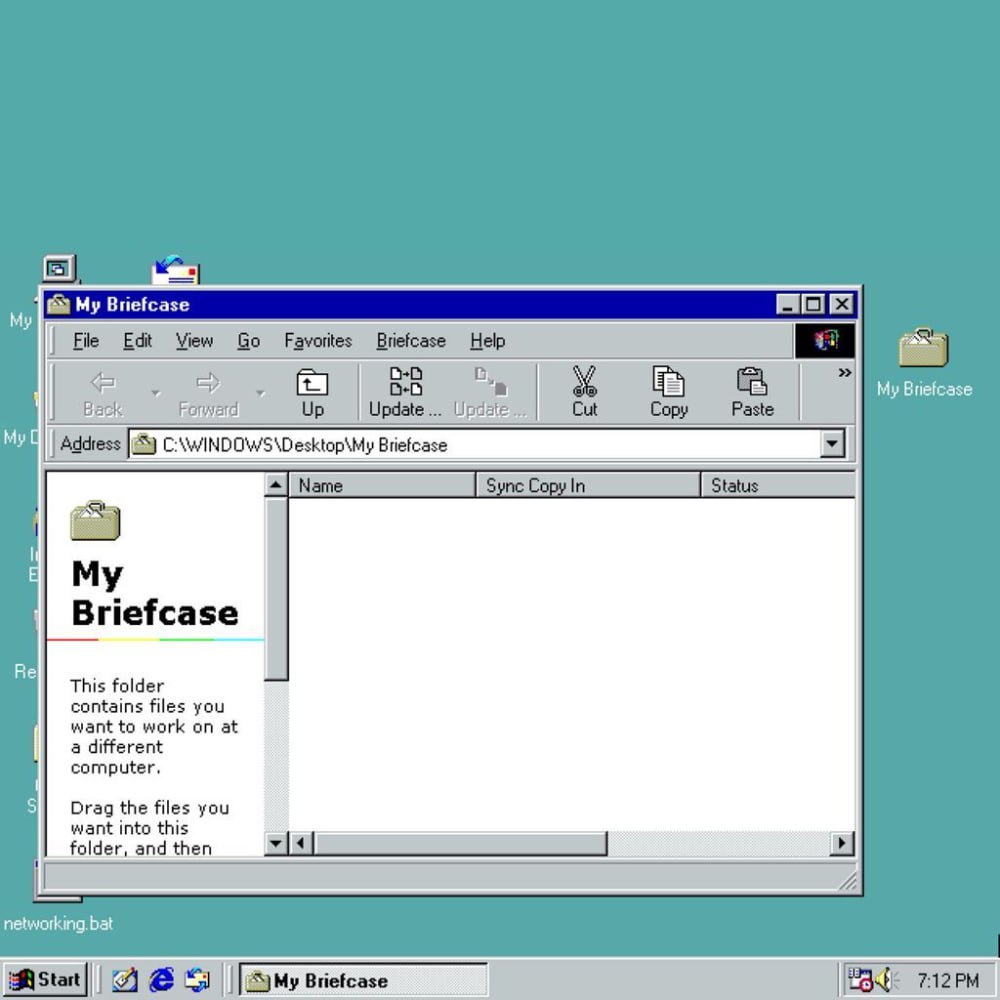Open the Back history dropdown arrow
This screenshot has width=1000, height=1000.
tap(156, 393)
